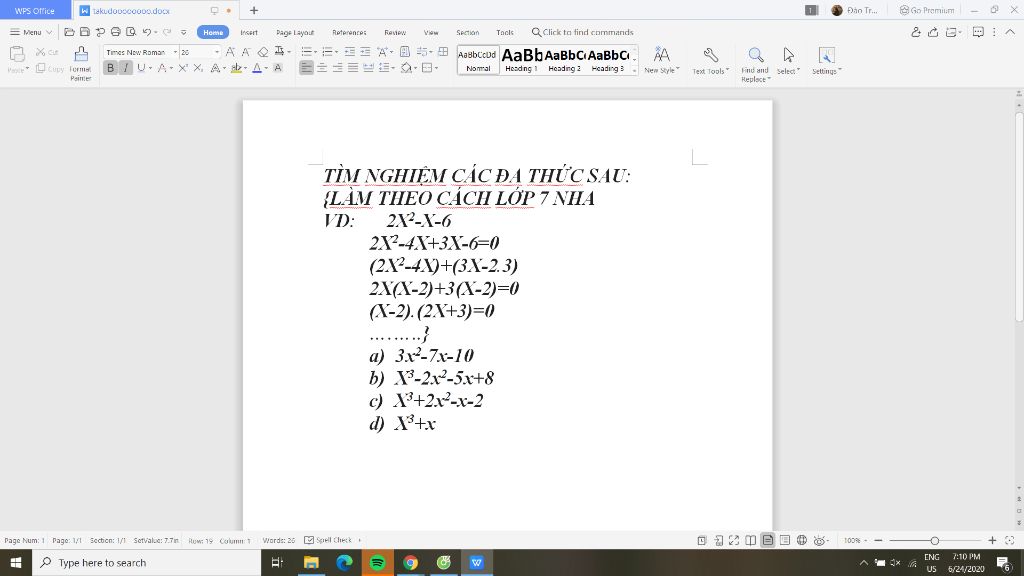Viewport: 1024px width, 576px height.
Task: Open the font size dropdown
Action: coord(217,52)
